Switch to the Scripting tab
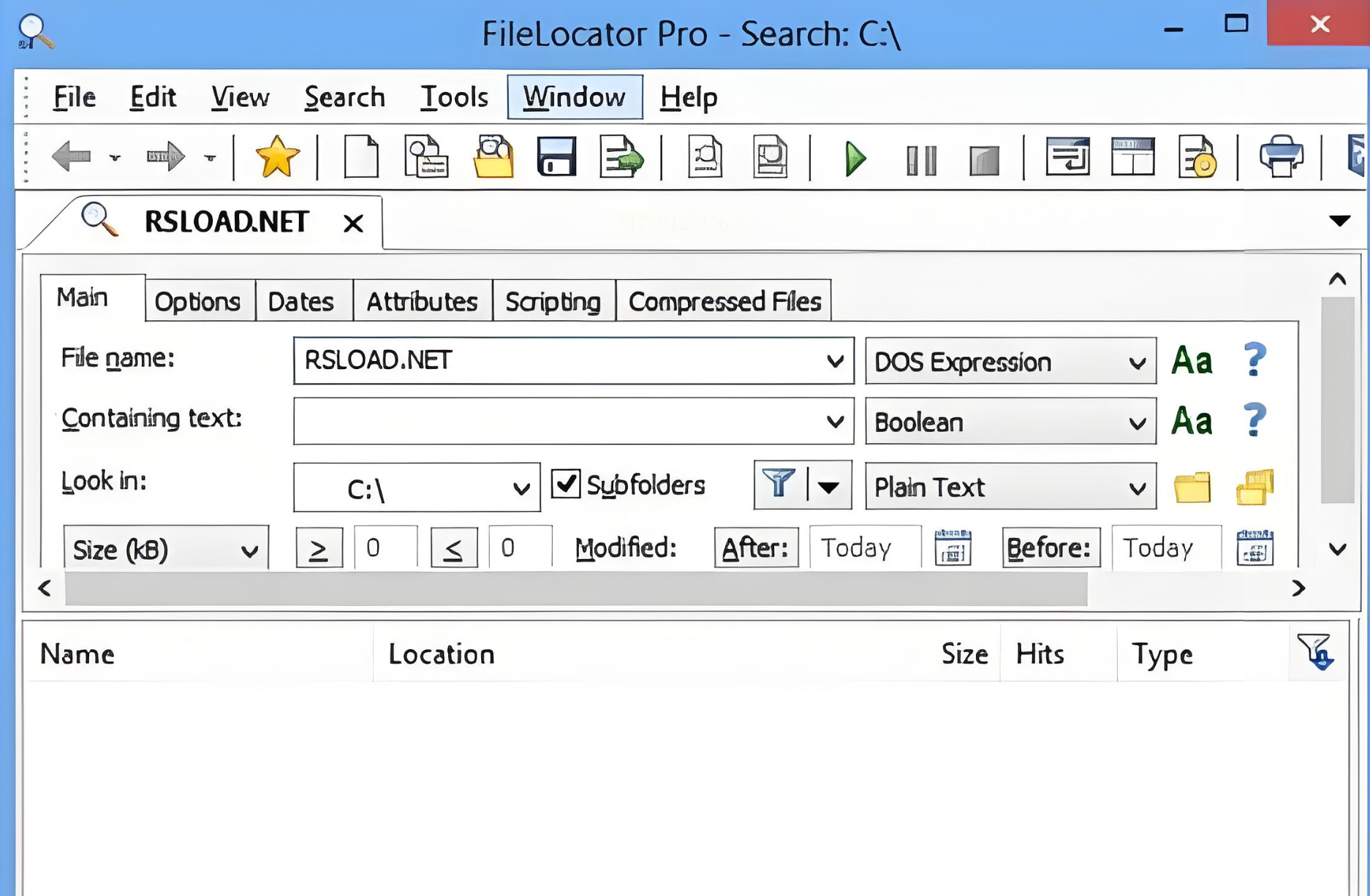The image size is (1370, 896). click(x=553, y=301)
